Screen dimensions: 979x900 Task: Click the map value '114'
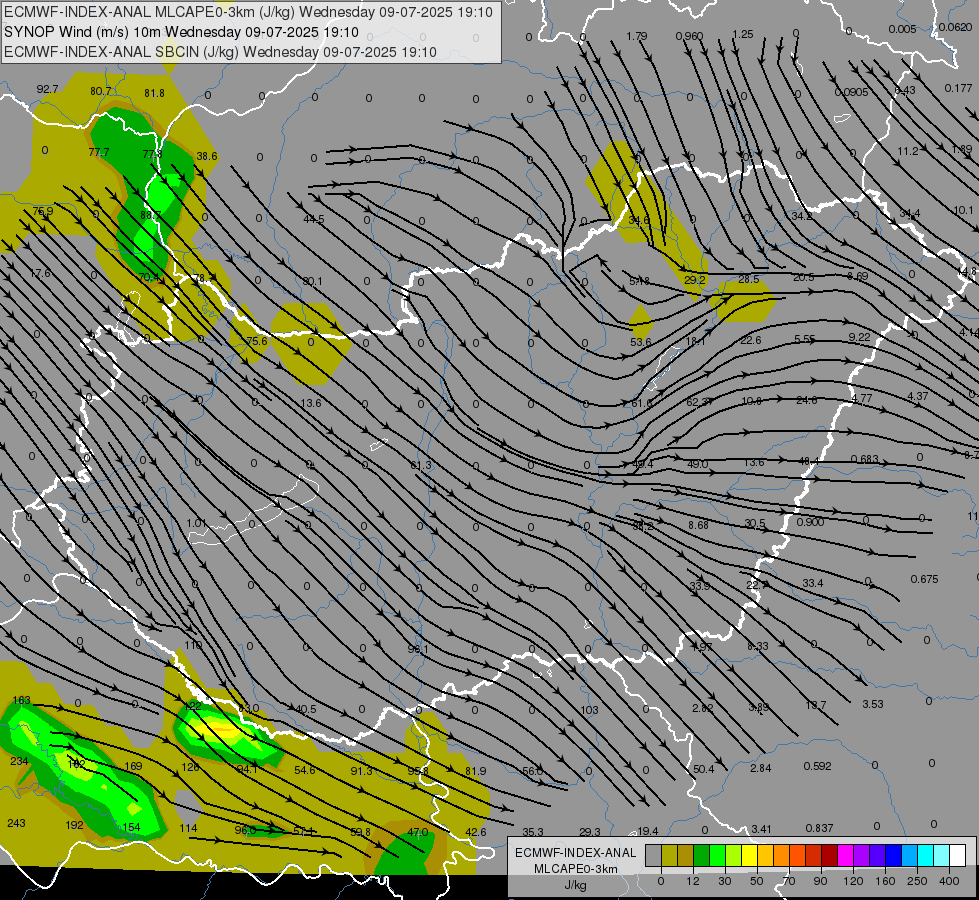coord(188,828)
